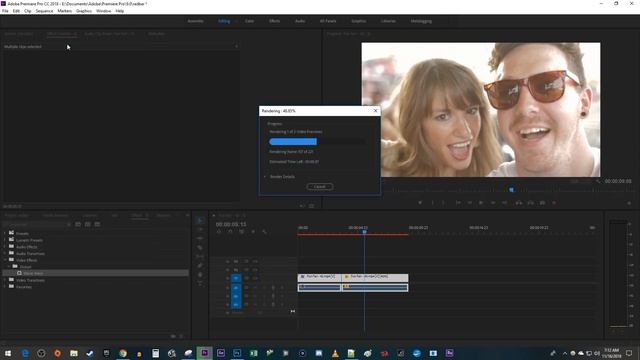Click the Export Frame camera icon

pyautogui.click(x=542, y=203)
